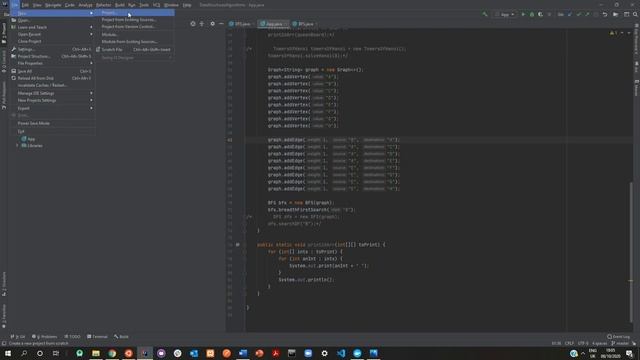This screenshot has height=360, width=640.
Task: Open the TODO tool window
Action: tap(72, 336)
